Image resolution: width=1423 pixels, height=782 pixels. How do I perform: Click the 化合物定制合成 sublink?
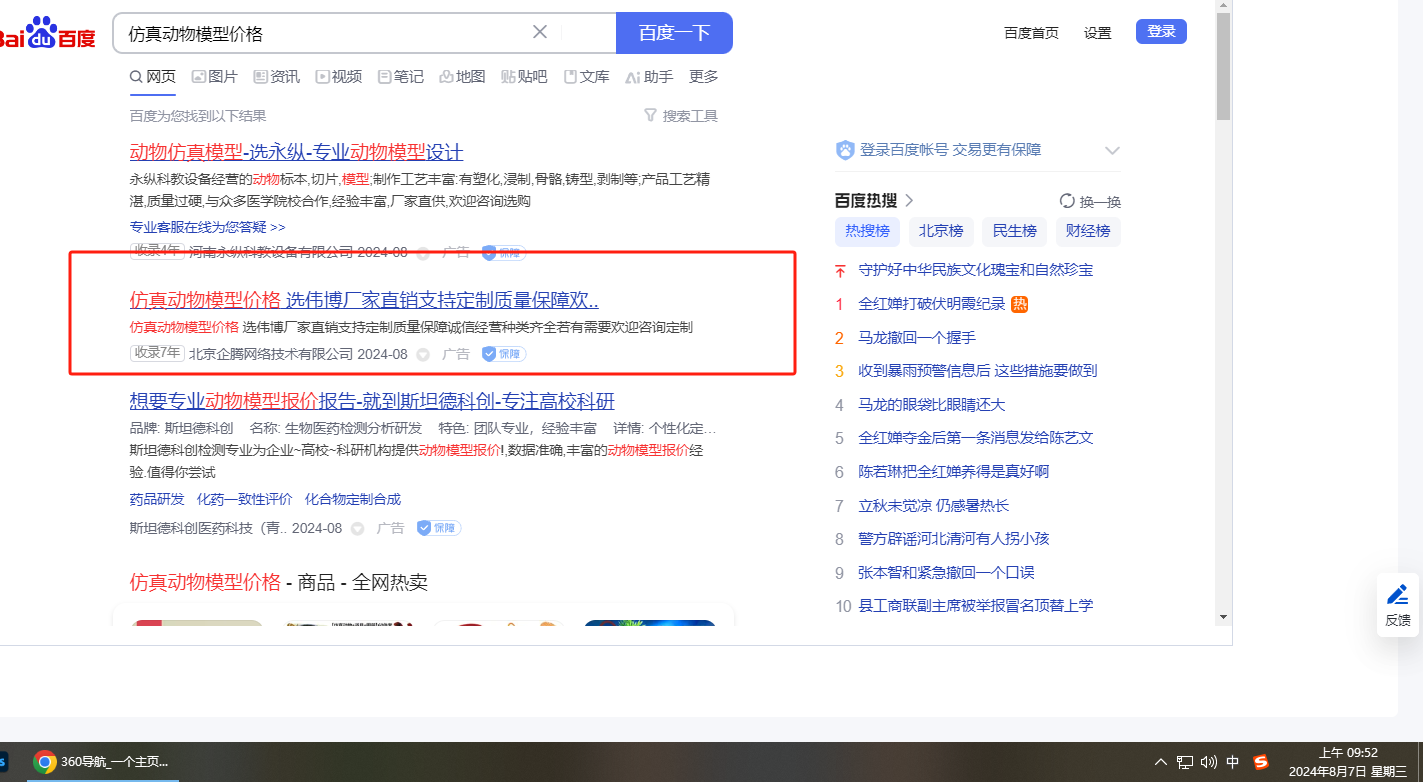(x=353, y=499)
